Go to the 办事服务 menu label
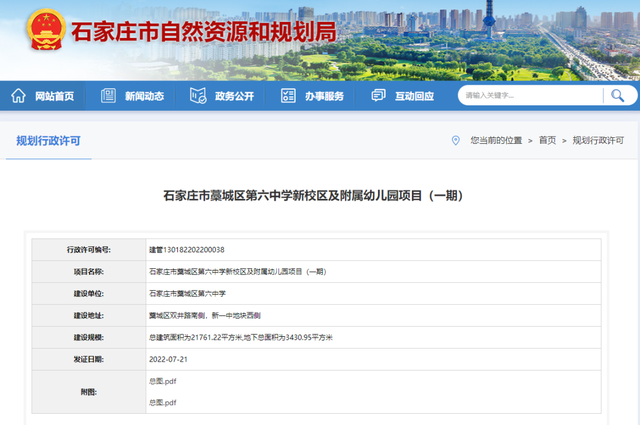 pyautogui.click(x=324, y=96)
